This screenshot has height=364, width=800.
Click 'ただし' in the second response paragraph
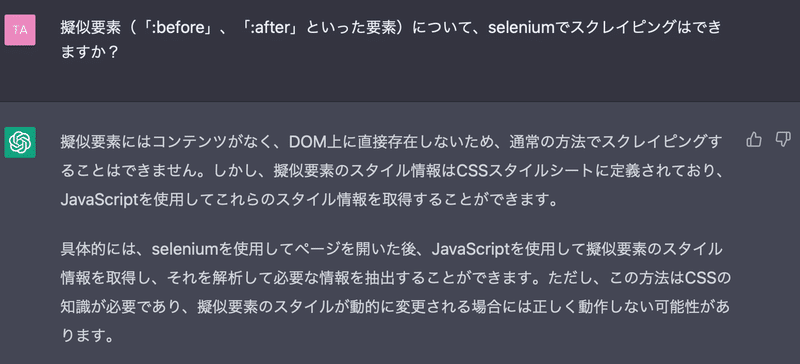pyautogui.click(x=567, y=278)
